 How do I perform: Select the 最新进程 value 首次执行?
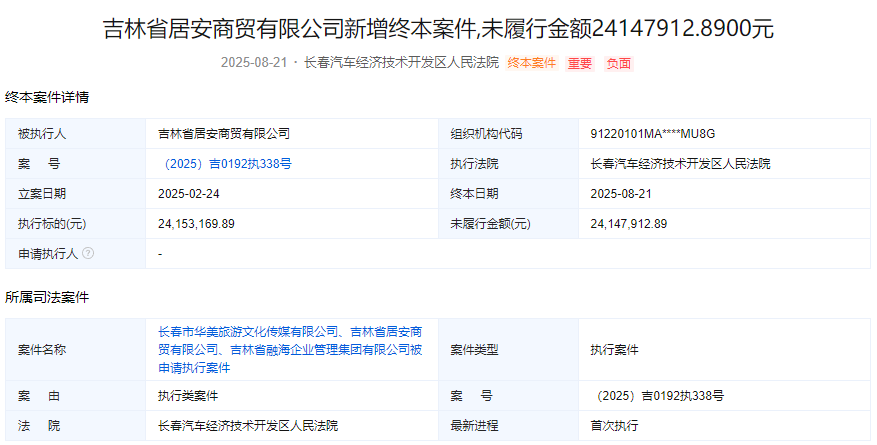pyautogui.click(x=614, y=426)
